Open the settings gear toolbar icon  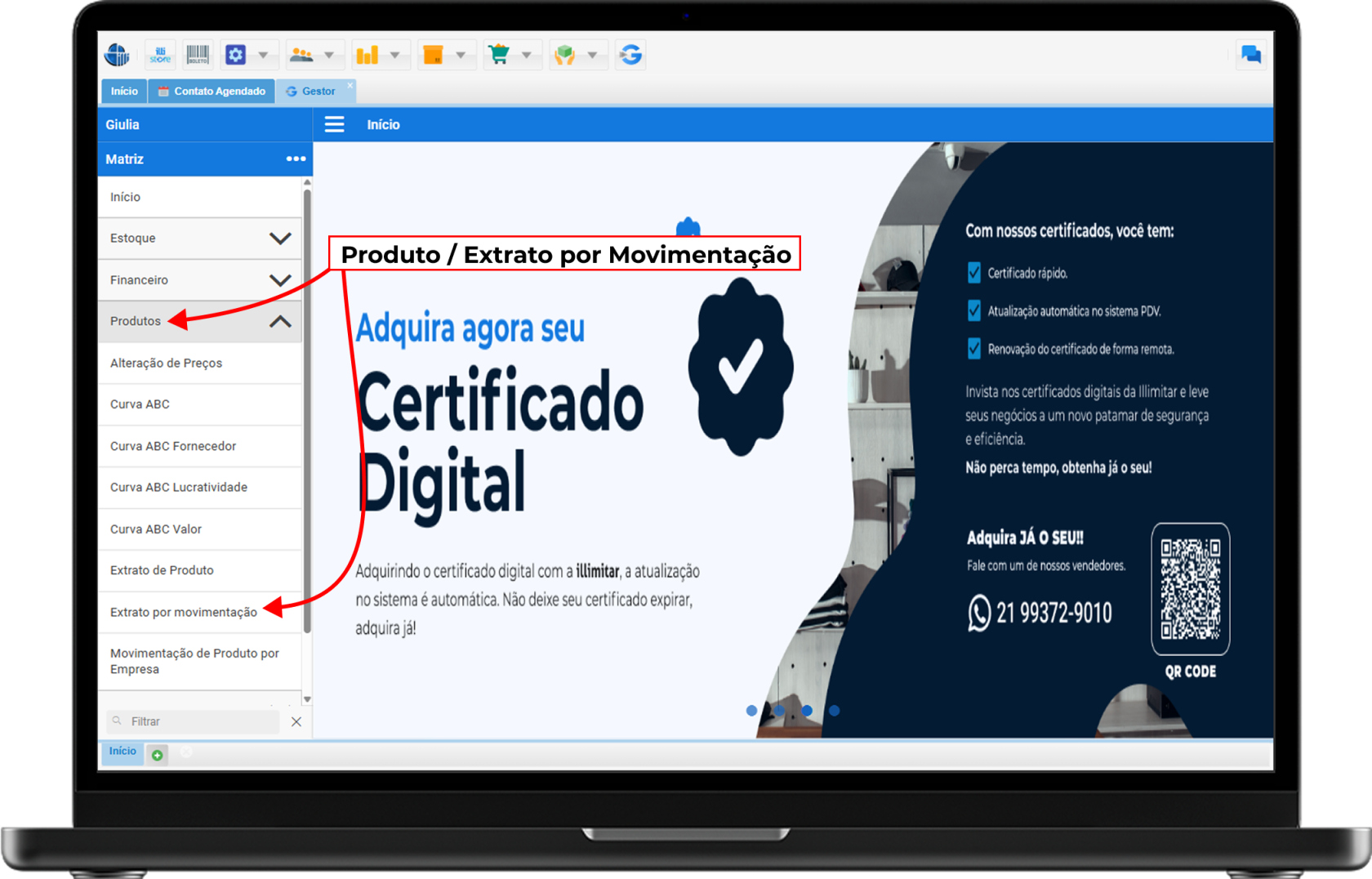click(236, 55)
